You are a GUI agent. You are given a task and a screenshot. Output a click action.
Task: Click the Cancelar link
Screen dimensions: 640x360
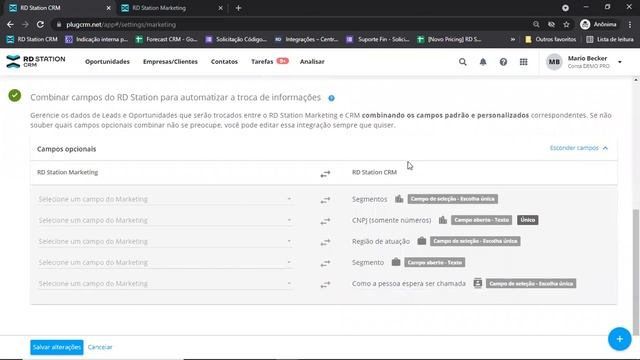(x=100, y=347)
